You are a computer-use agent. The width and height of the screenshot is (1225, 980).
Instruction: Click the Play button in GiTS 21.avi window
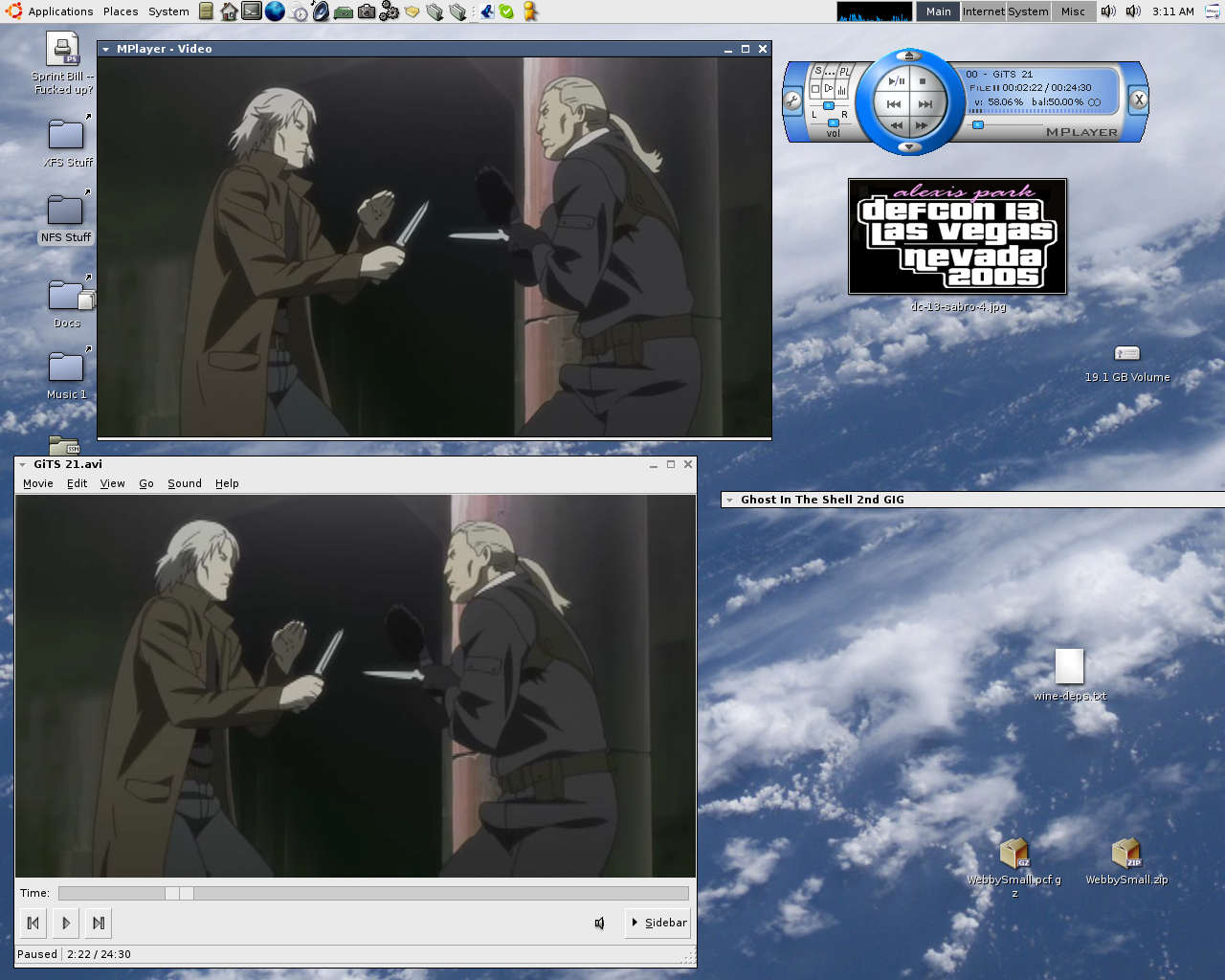coord(66,923)
